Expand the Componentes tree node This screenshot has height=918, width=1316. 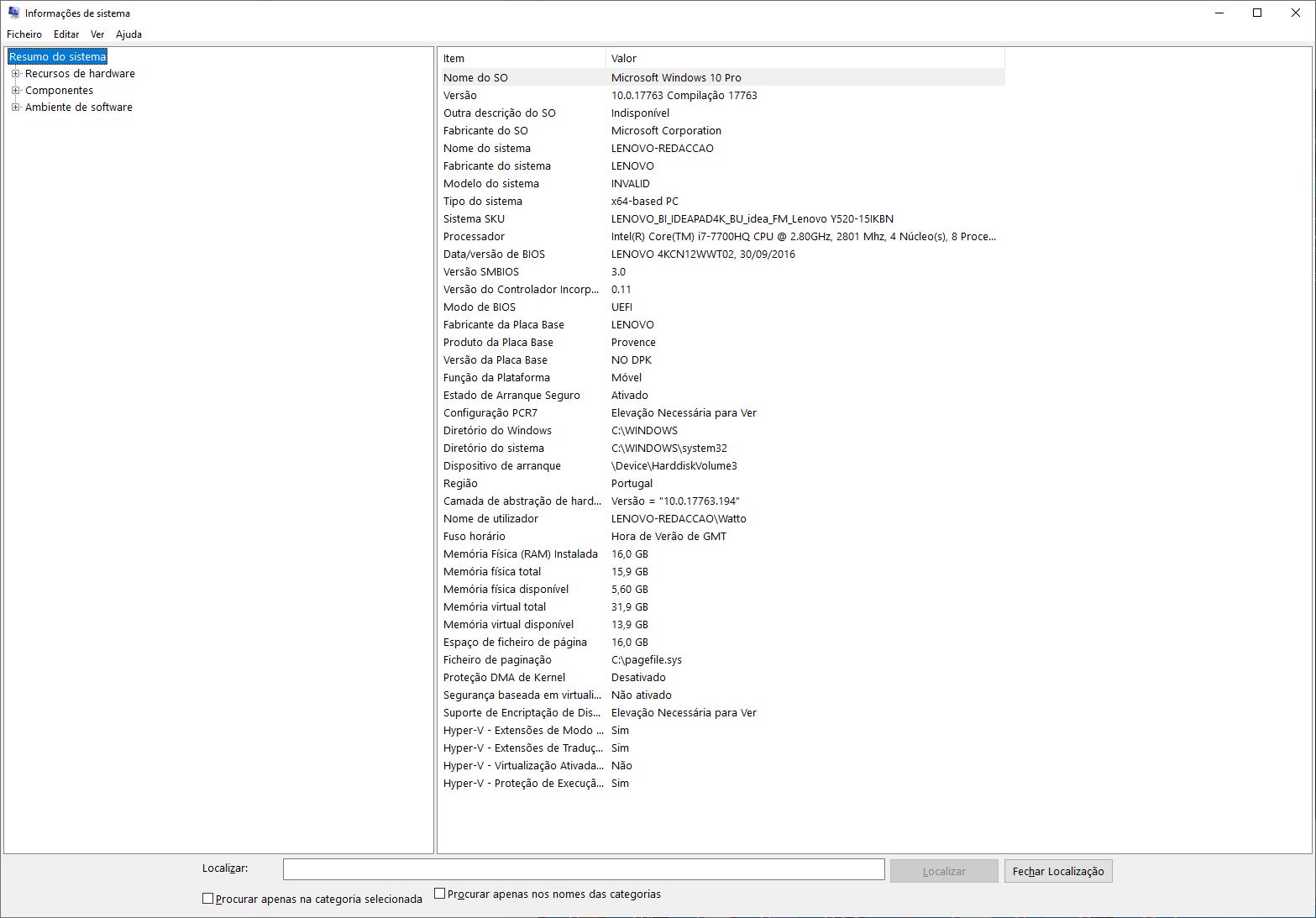[15, 91]
